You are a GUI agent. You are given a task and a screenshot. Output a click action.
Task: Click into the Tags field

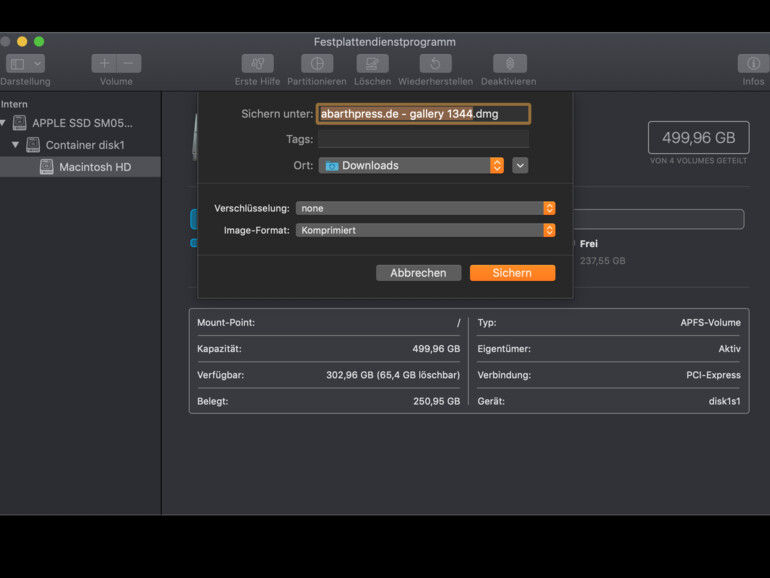tap(423, 139)
